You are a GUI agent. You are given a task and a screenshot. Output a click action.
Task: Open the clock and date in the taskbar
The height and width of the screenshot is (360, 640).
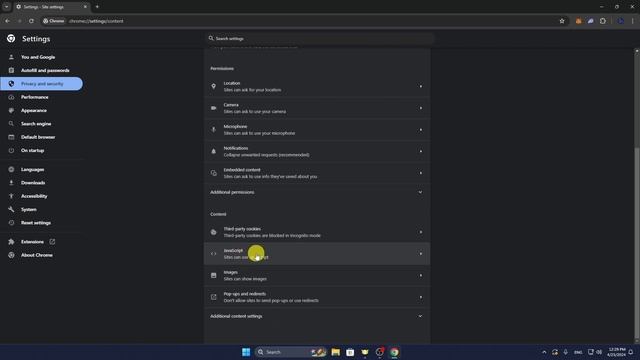coord(617,352)
